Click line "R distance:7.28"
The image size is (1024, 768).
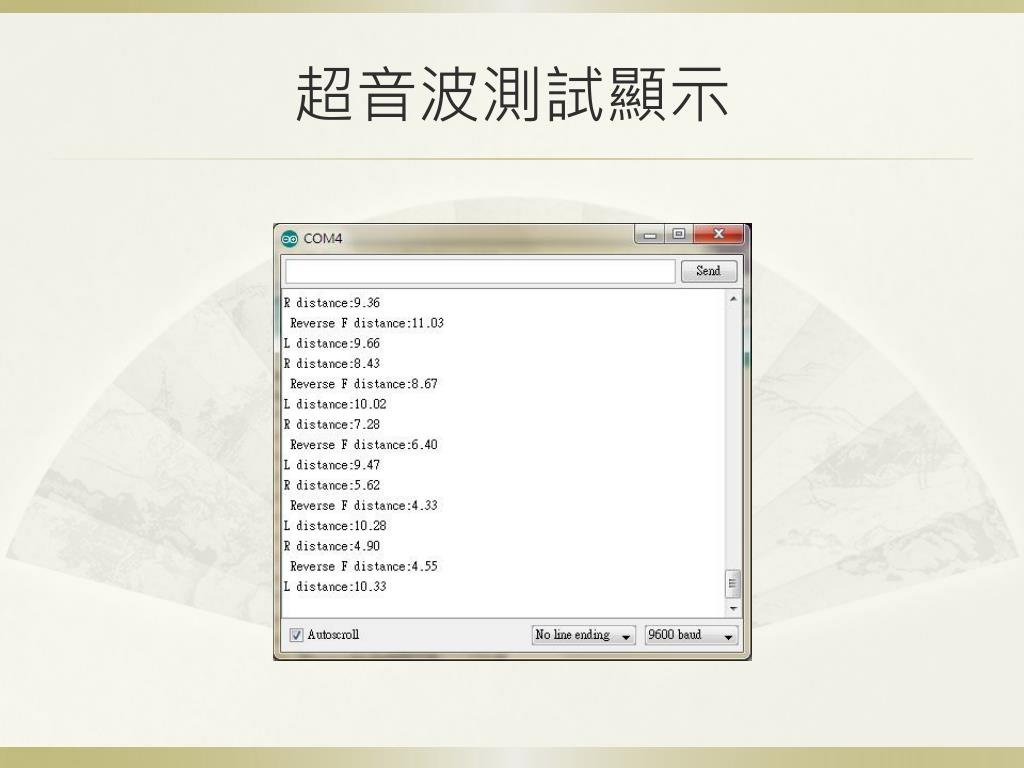click(332, 424)
